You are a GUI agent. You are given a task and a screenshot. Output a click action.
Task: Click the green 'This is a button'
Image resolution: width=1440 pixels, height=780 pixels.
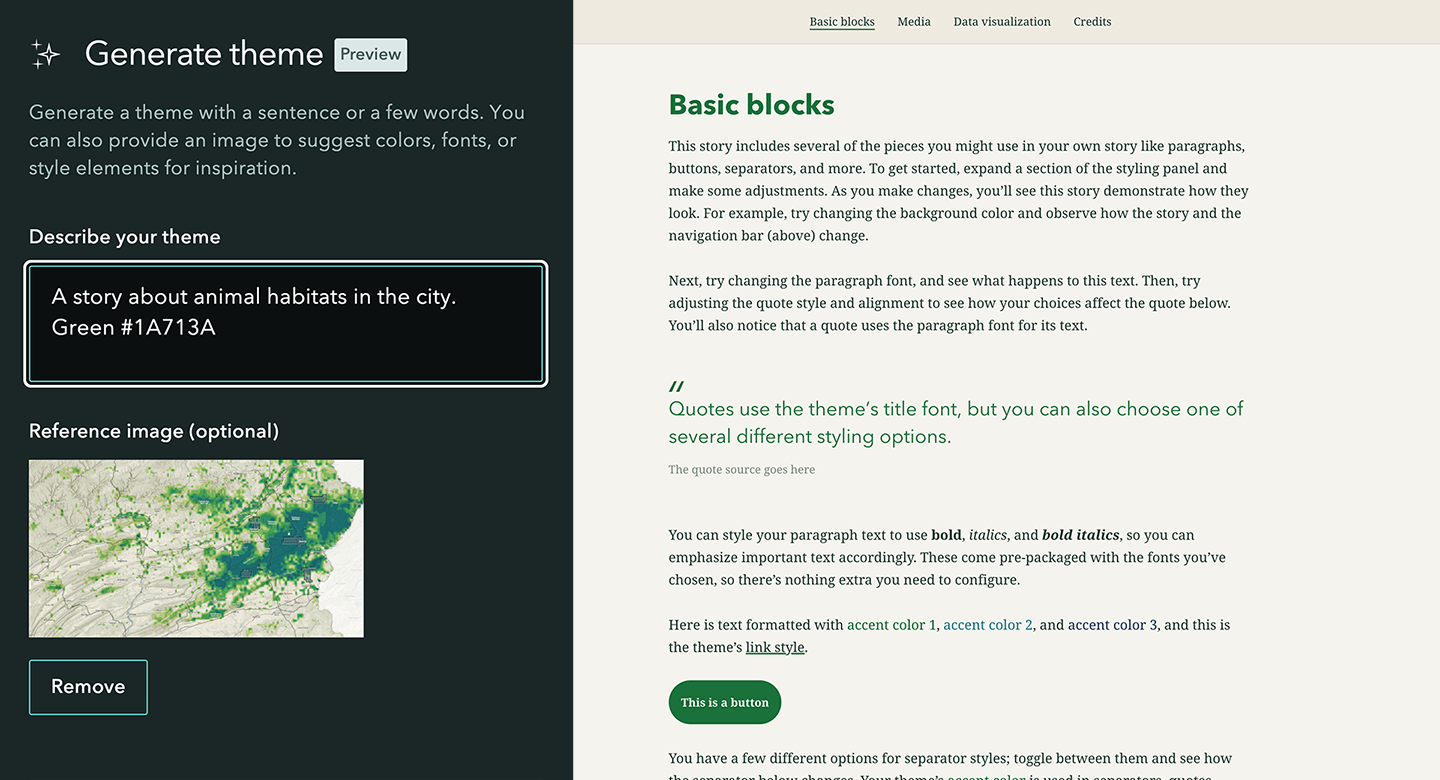click(x=725, y=702)
